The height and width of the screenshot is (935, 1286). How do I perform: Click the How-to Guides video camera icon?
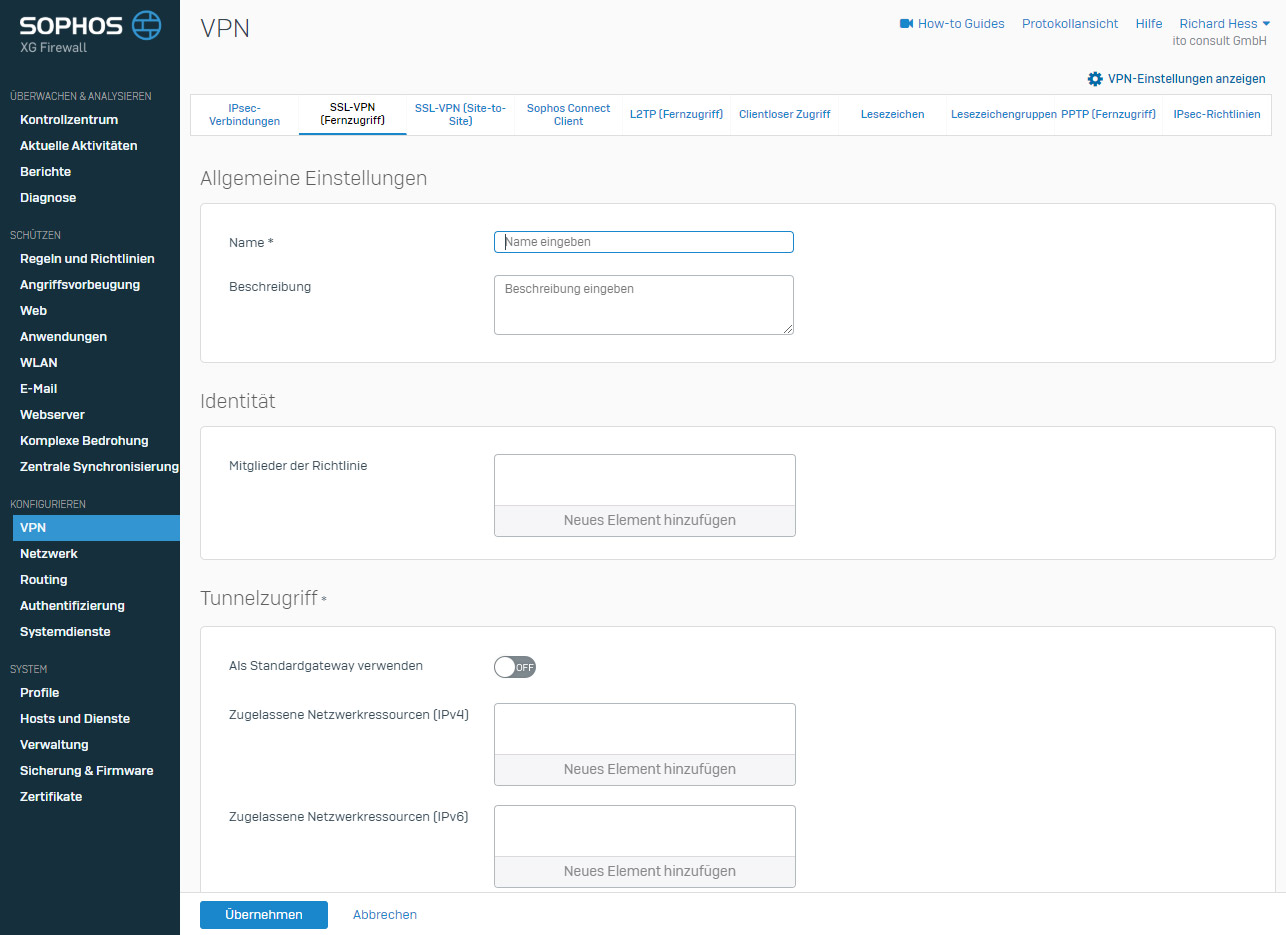tap(906, 23)
